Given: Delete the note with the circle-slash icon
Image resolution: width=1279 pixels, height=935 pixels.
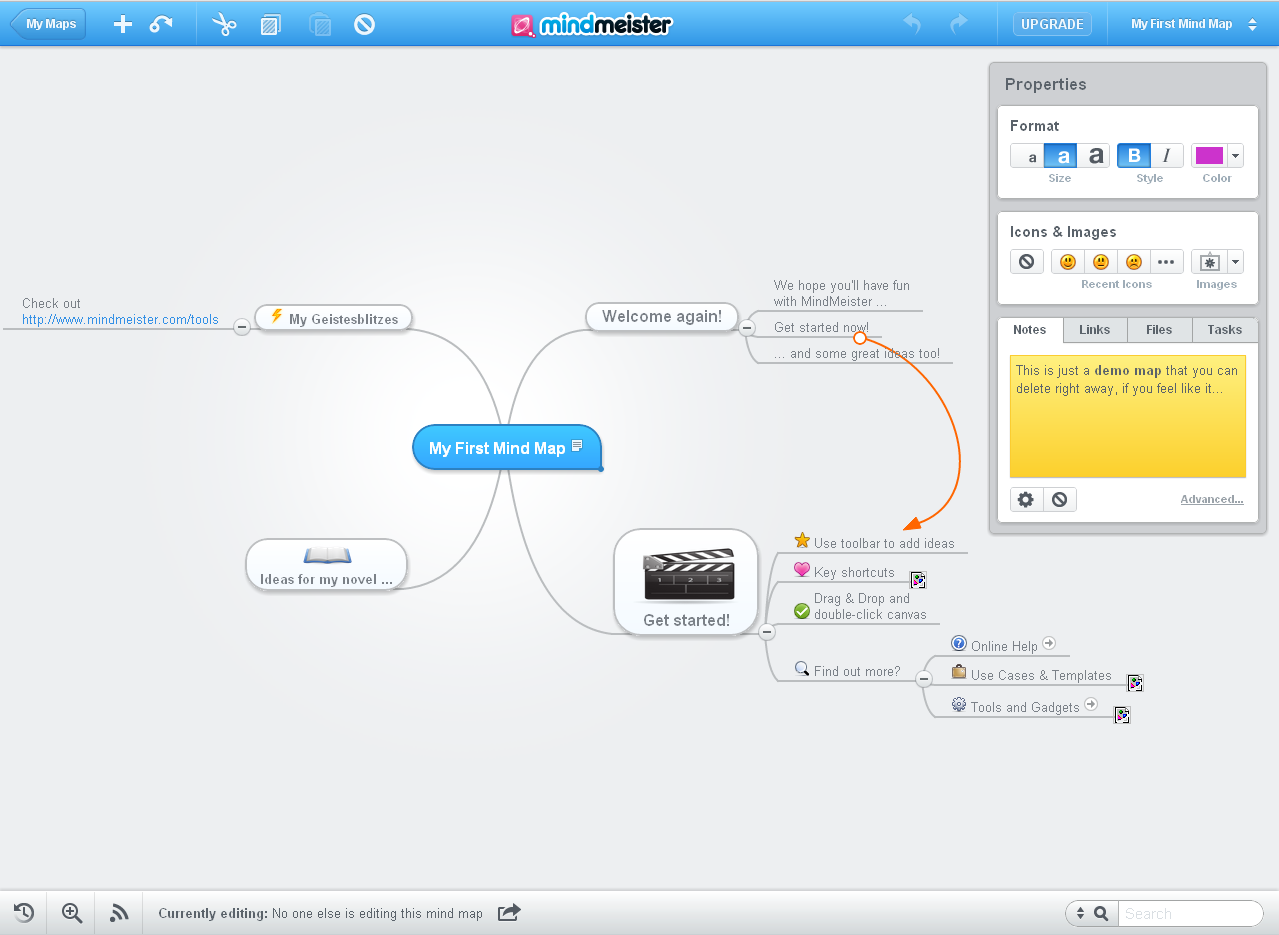Looking at the screenshot, I should point(1060,499).
